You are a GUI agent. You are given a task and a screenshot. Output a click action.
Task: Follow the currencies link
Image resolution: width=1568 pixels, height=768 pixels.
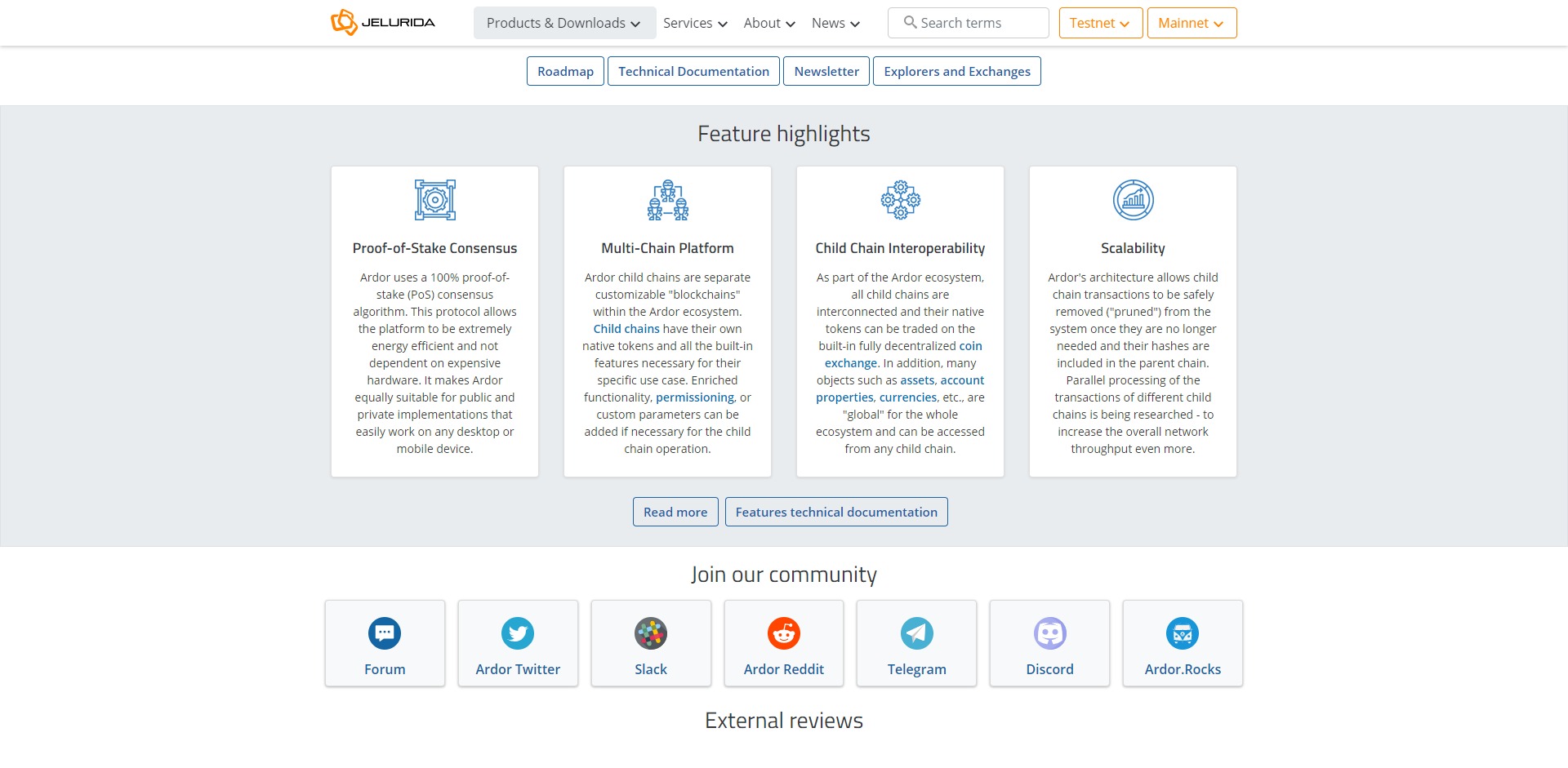coord(908,397)
